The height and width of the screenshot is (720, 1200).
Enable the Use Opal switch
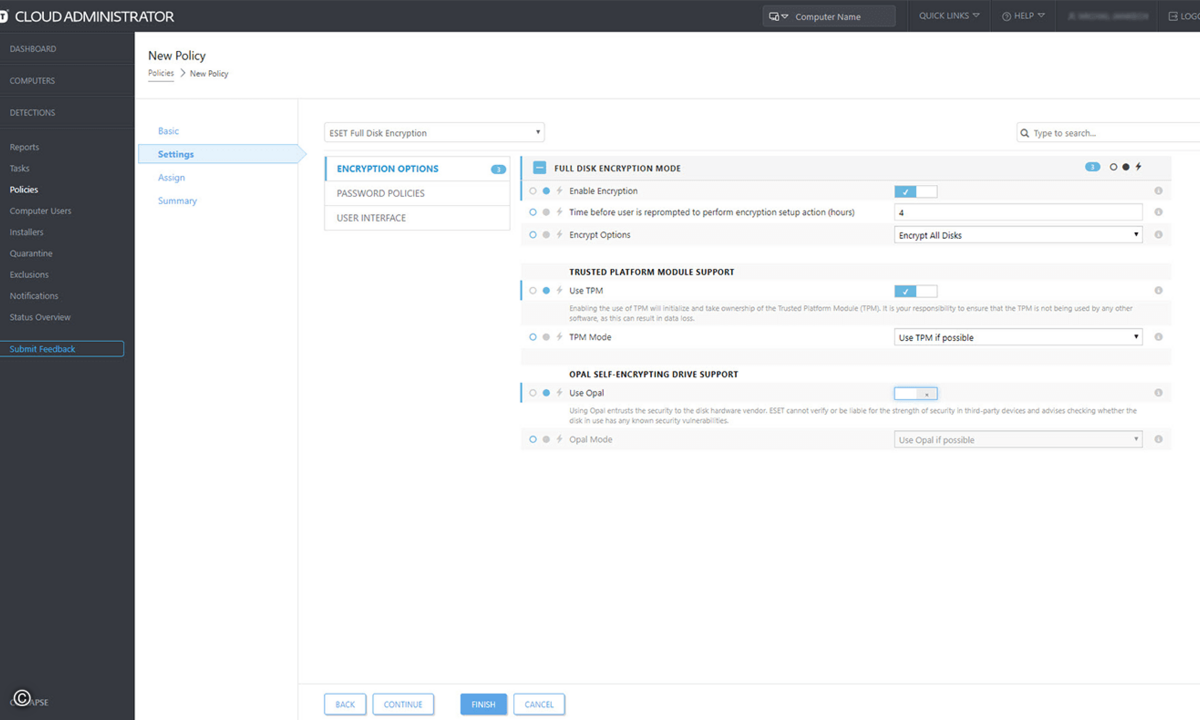pos(916,393)
